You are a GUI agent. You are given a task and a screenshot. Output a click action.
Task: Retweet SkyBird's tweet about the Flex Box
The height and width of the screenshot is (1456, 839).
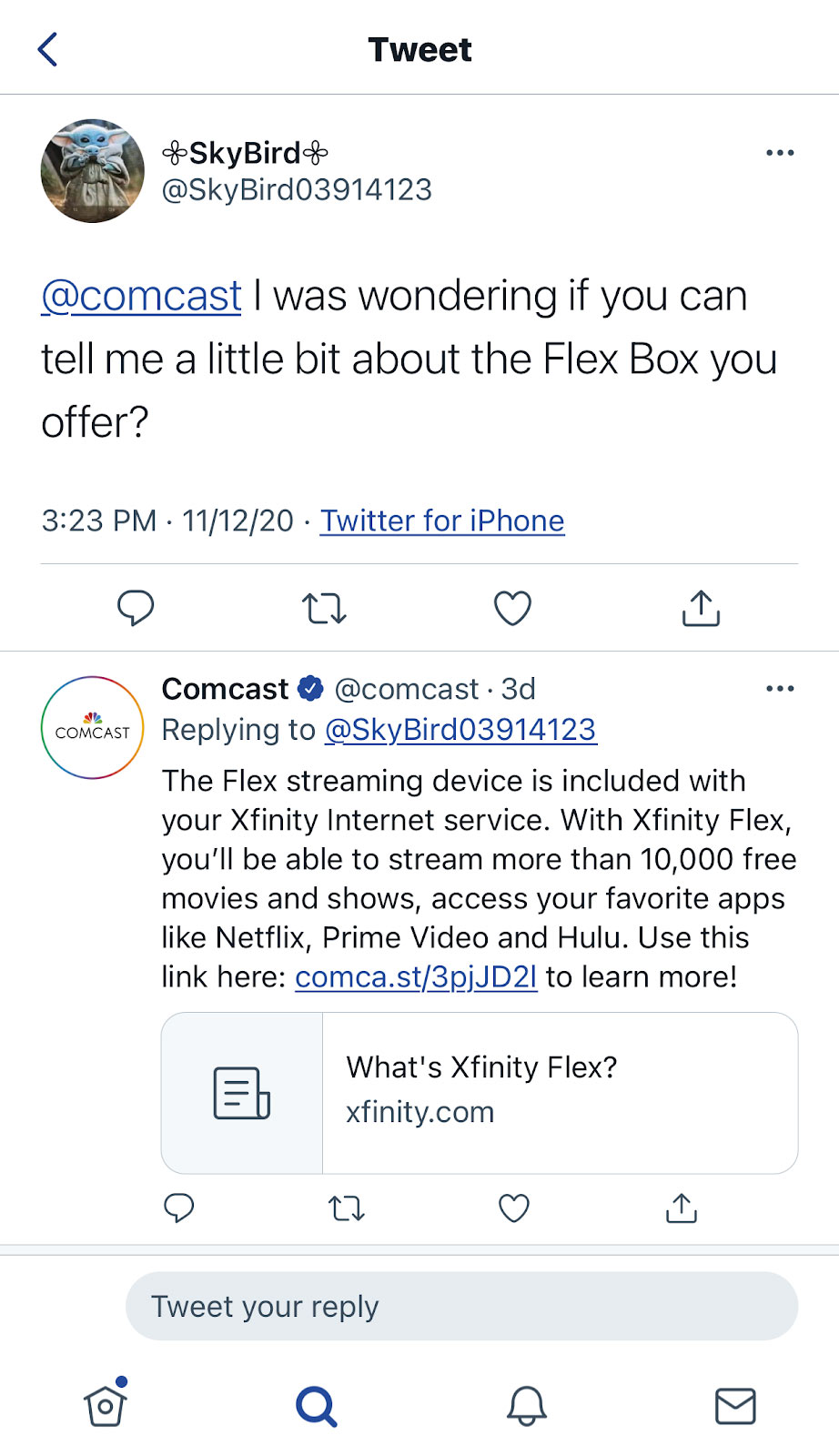pyautogui.click(x=324, y=608)
